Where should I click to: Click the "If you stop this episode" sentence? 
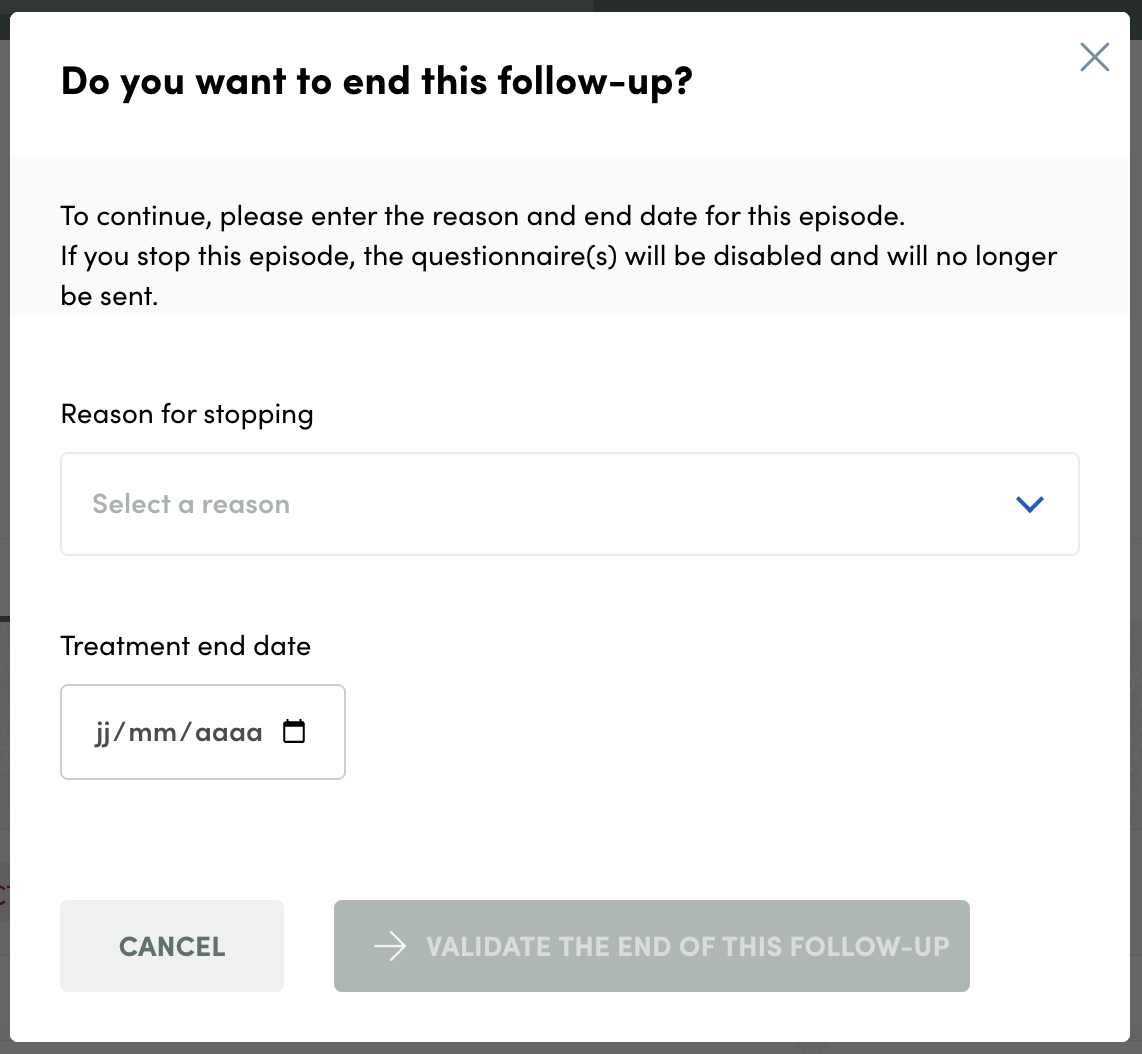(x=558, y=256)
